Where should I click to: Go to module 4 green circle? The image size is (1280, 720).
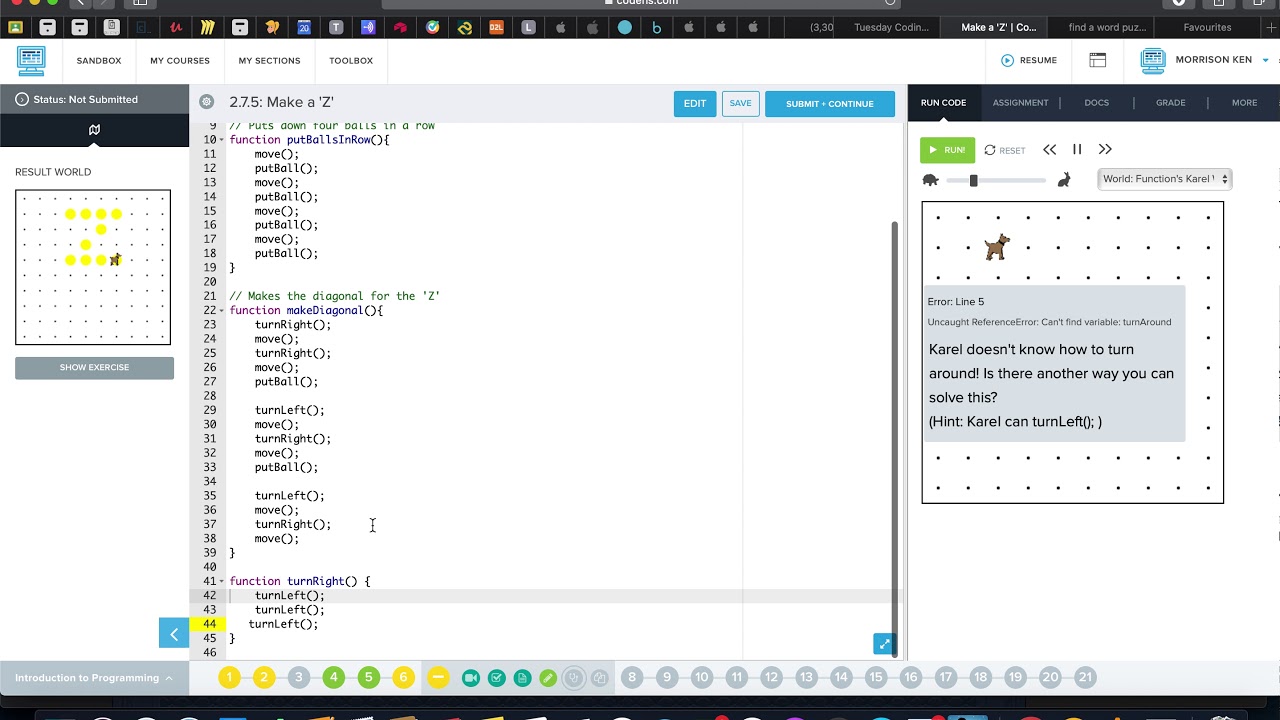tap(333, 677)
